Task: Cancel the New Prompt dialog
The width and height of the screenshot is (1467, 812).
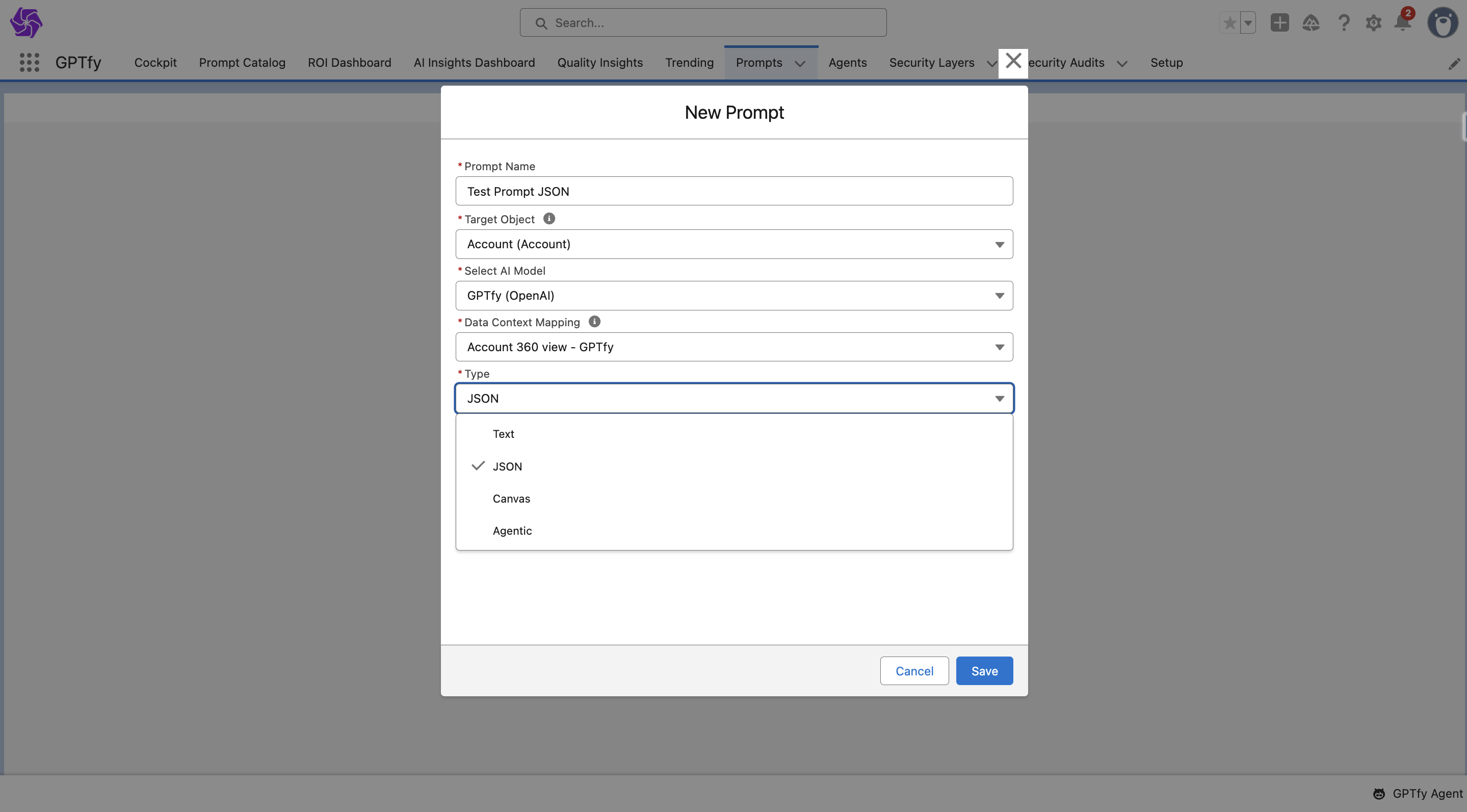Action: 913,671
